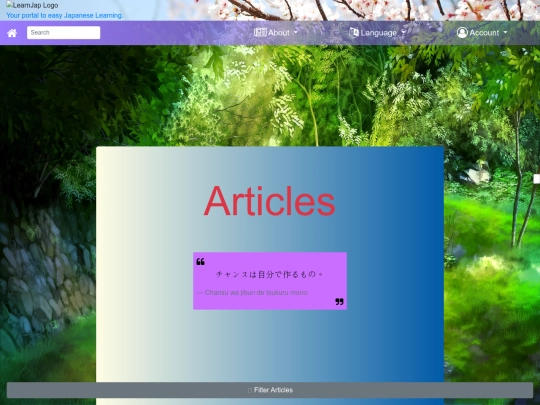Open the Account dropdown menu
The image size is (540, 405).
[x=482, y=33]
